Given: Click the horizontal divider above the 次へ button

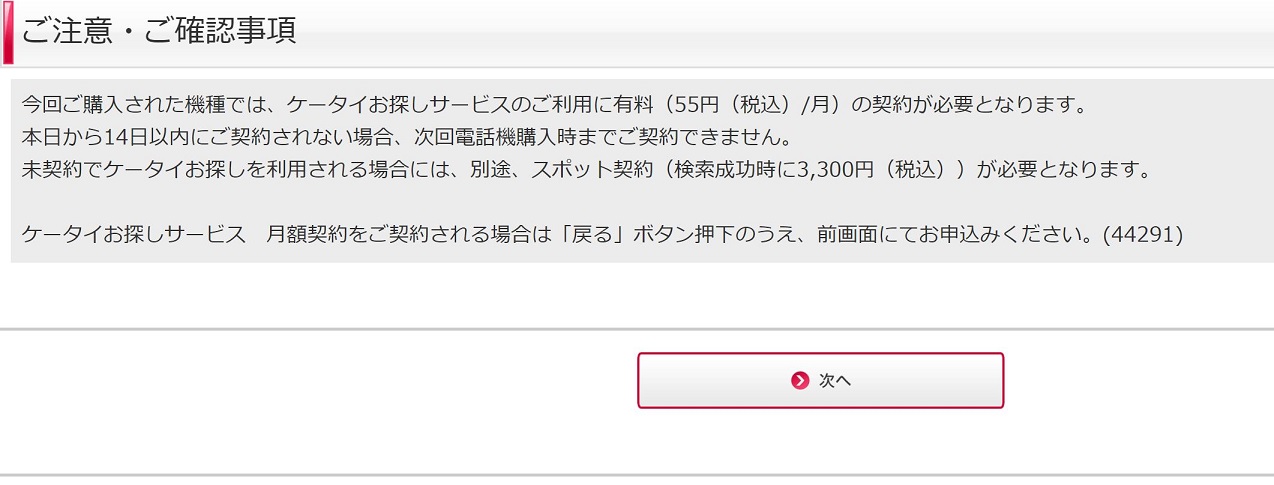Looking at the screenshot, I should 637,328.
